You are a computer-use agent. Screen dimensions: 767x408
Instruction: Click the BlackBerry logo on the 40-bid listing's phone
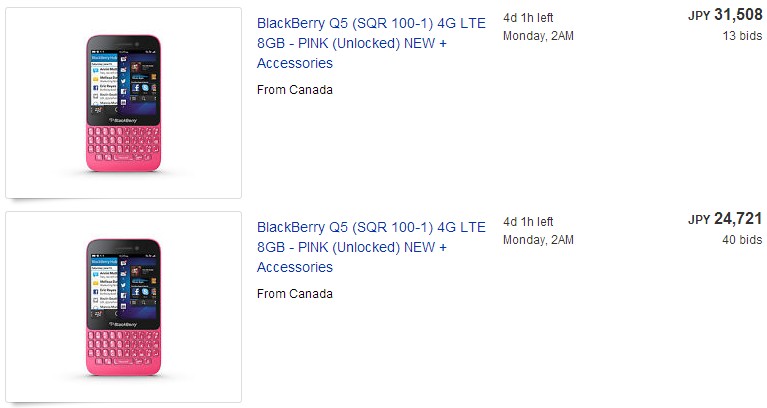coord(123,321)
